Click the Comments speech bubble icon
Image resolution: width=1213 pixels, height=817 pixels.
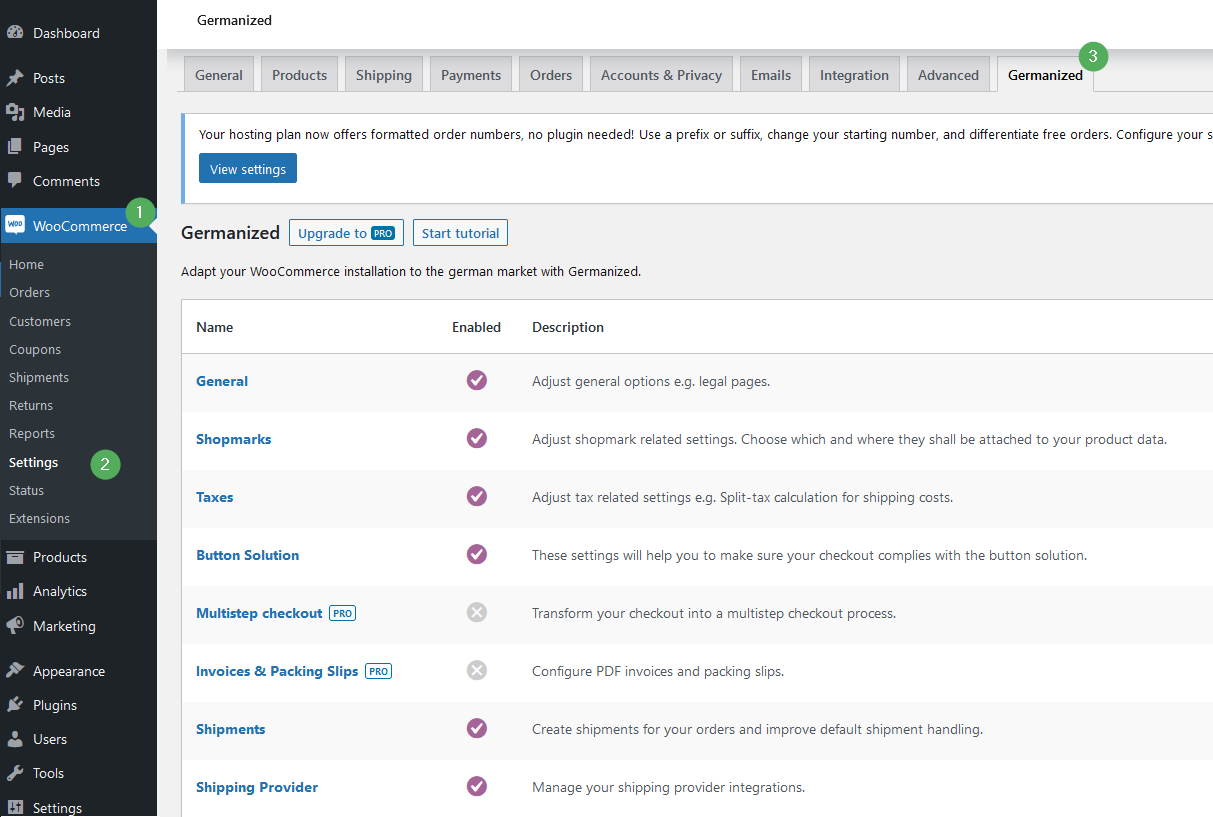click(x=15, y=181)
